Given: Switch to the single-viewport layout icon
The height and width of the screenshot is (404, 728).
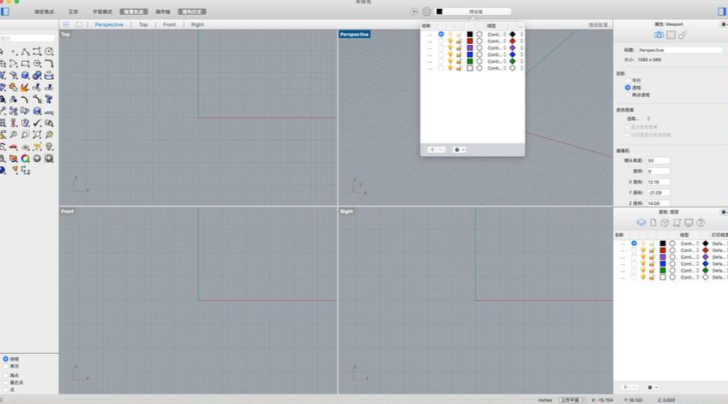Looking at the screenshot, I should (79, 23).
